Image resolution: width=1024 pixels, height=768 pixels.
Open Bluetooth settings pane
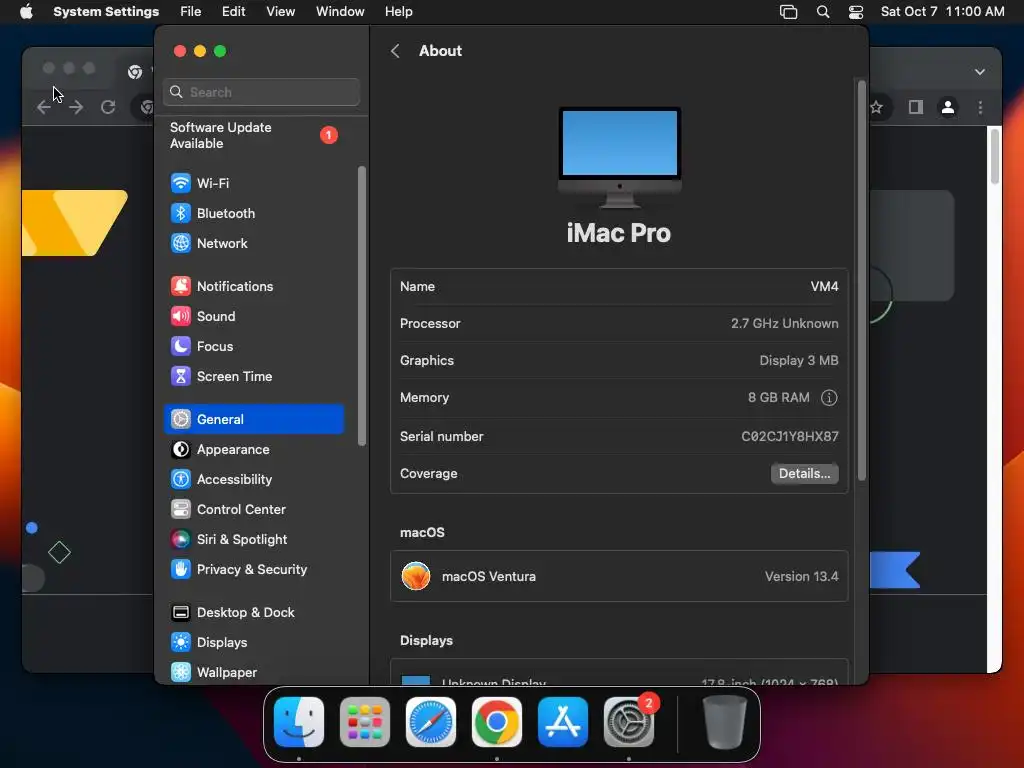(x=254, y=213)
